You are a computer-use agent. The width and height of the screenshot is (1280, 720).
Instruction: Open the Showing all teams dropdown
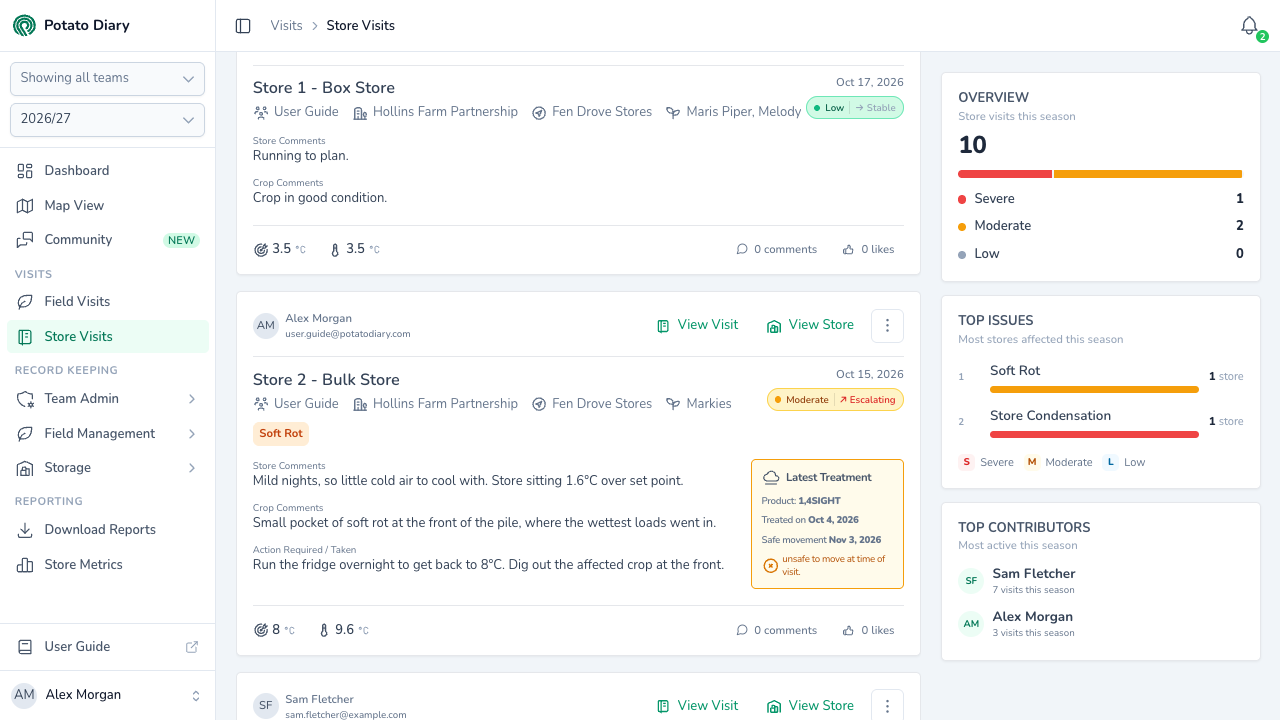107,78
